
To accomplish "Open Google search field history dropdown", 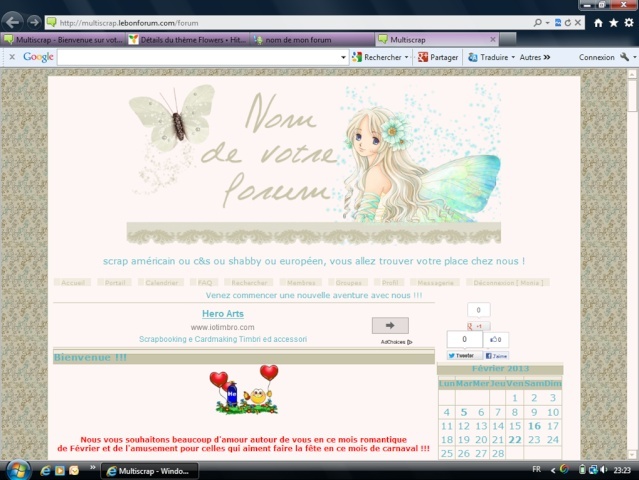I will click(343, 57).
